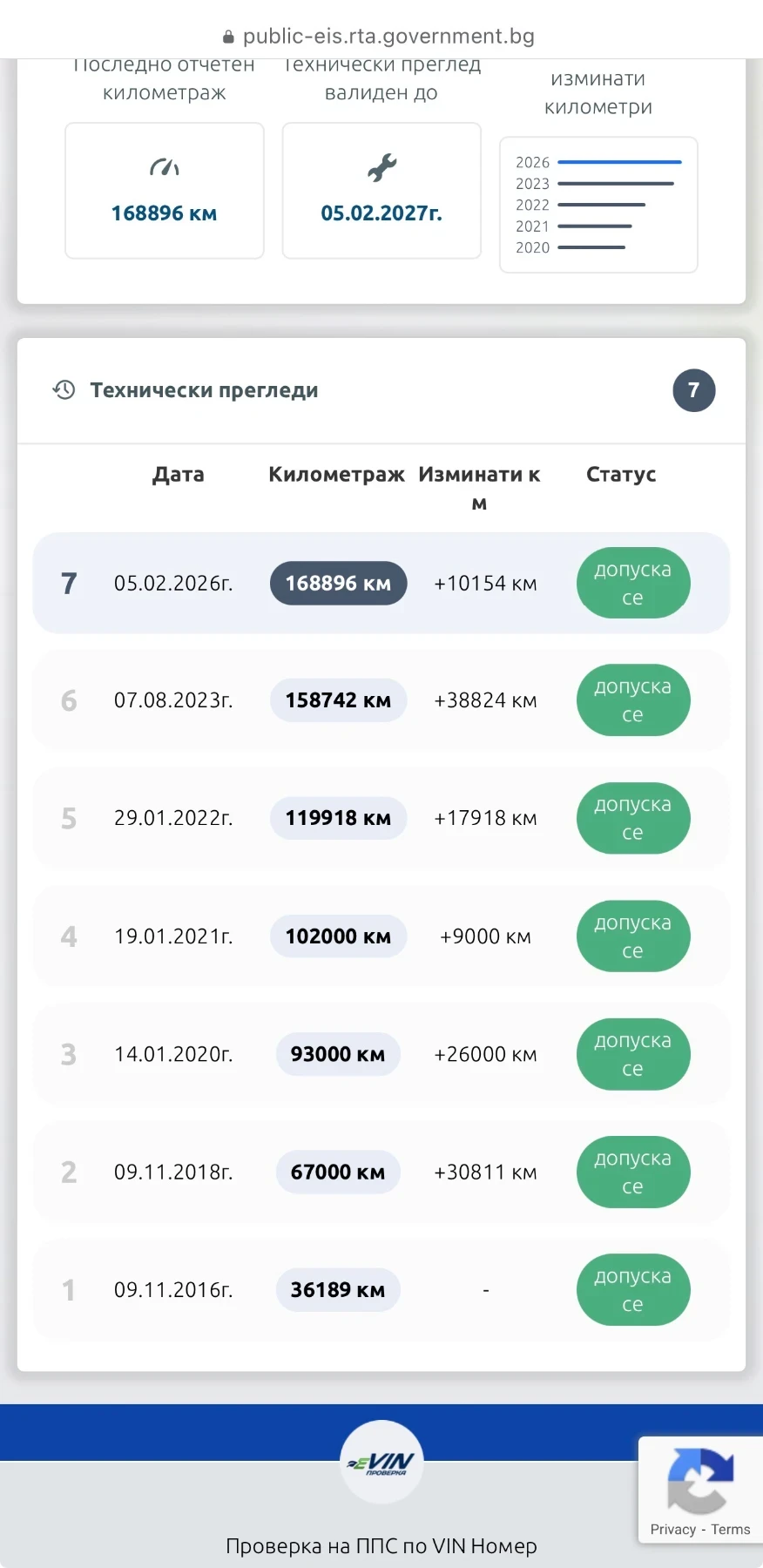Click the 93000 км mileage pill
Viewport: 763px width, 1568px height.
[x=338, y=1054]
